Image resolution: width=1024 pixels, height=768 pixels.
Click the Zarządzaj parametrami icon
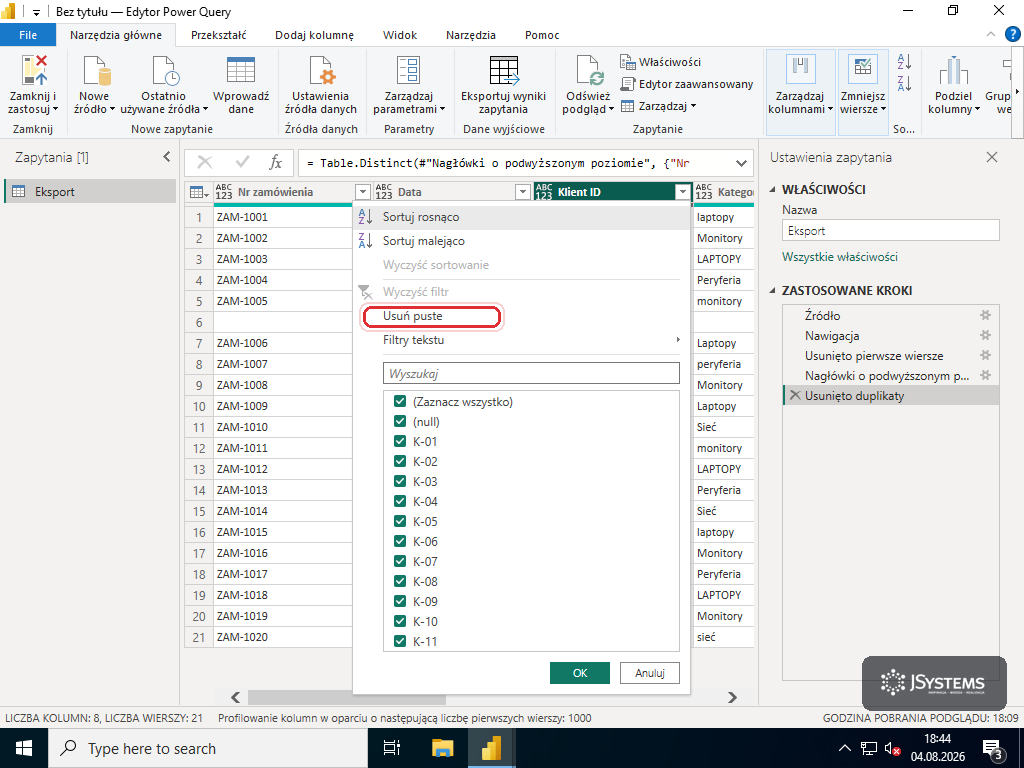click(x=409, y=71)
